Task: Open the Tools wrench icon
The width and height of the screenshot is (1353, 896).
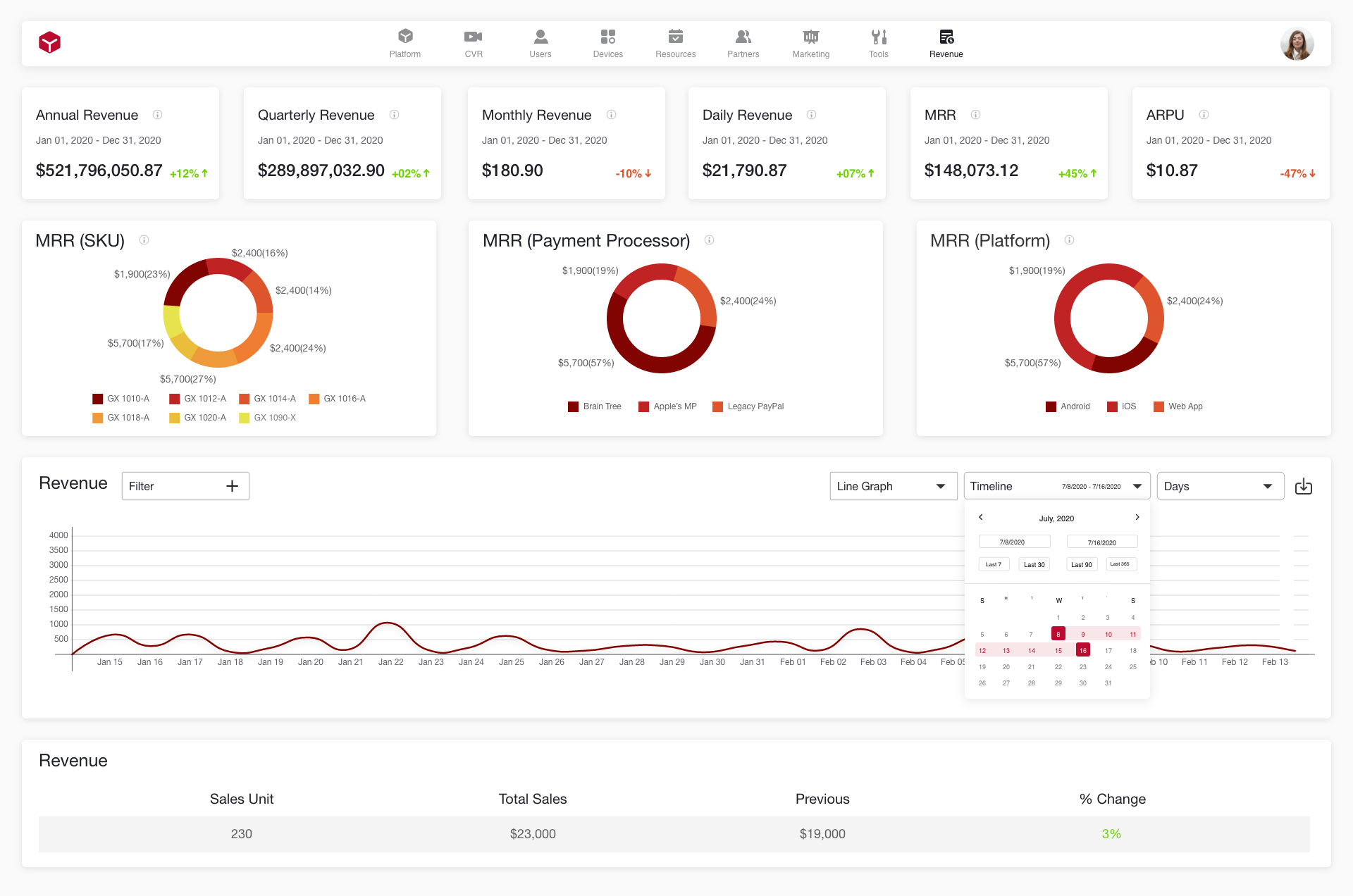Action: coord(878,37)
